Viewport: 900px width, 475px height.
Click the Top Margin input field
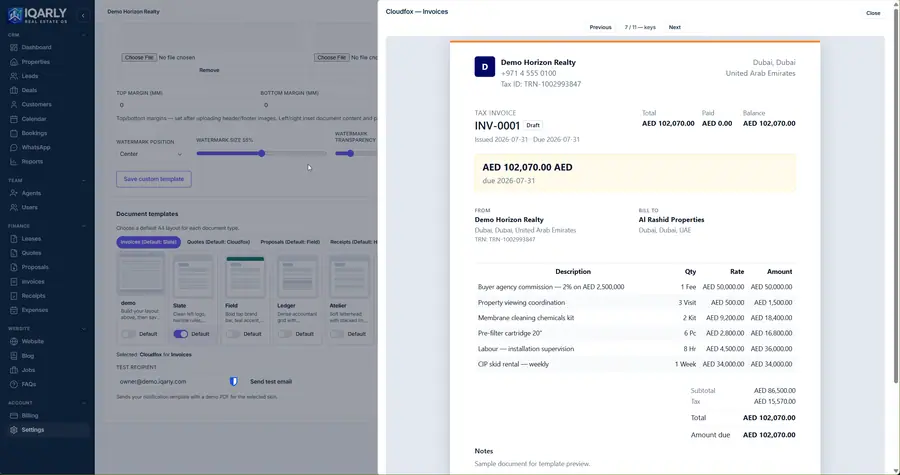coord(185,105)
